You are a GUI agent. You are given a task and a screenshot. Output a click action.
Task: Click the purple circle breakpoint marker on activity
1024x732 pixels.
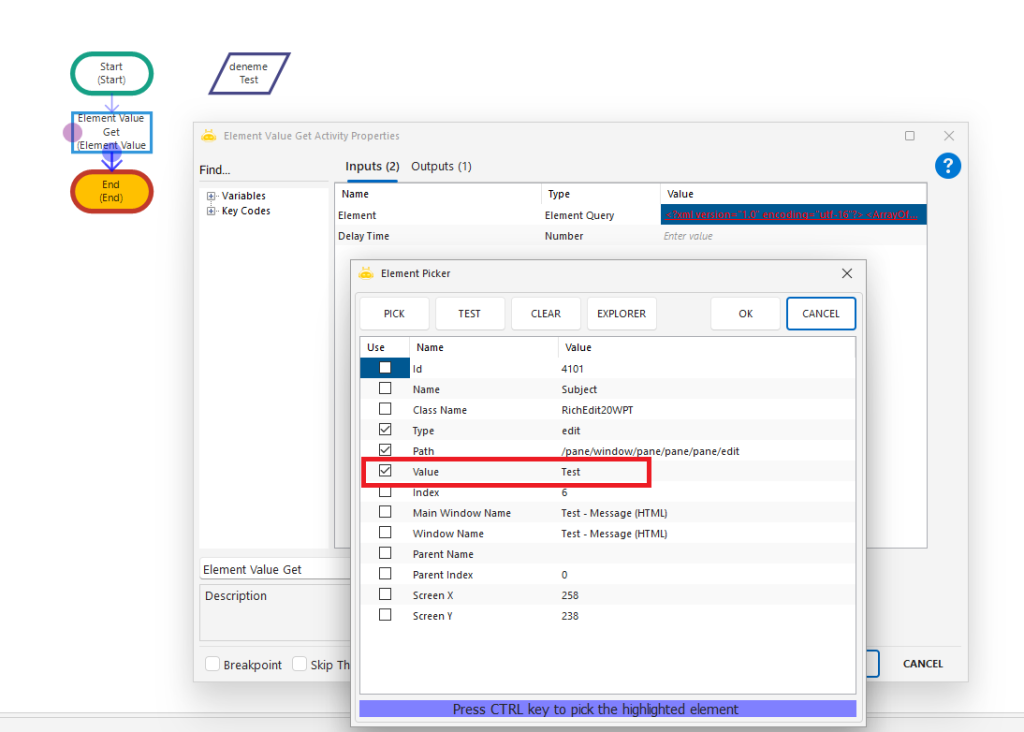[x=73, y=131]
